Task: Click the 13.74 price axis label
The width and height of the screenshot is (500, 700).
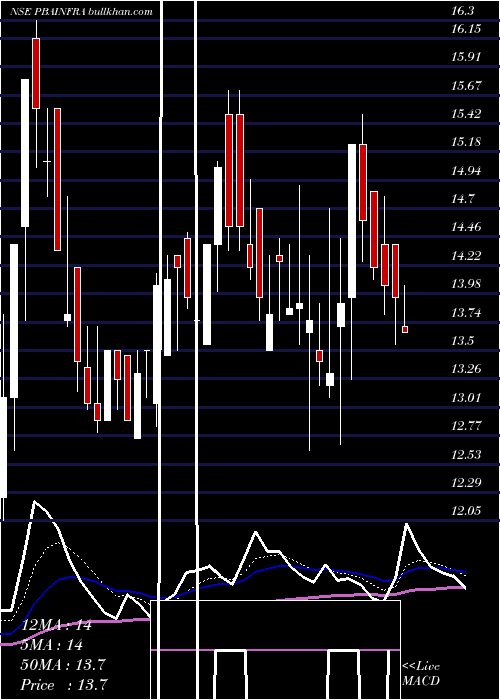Action: pos(467,312)
